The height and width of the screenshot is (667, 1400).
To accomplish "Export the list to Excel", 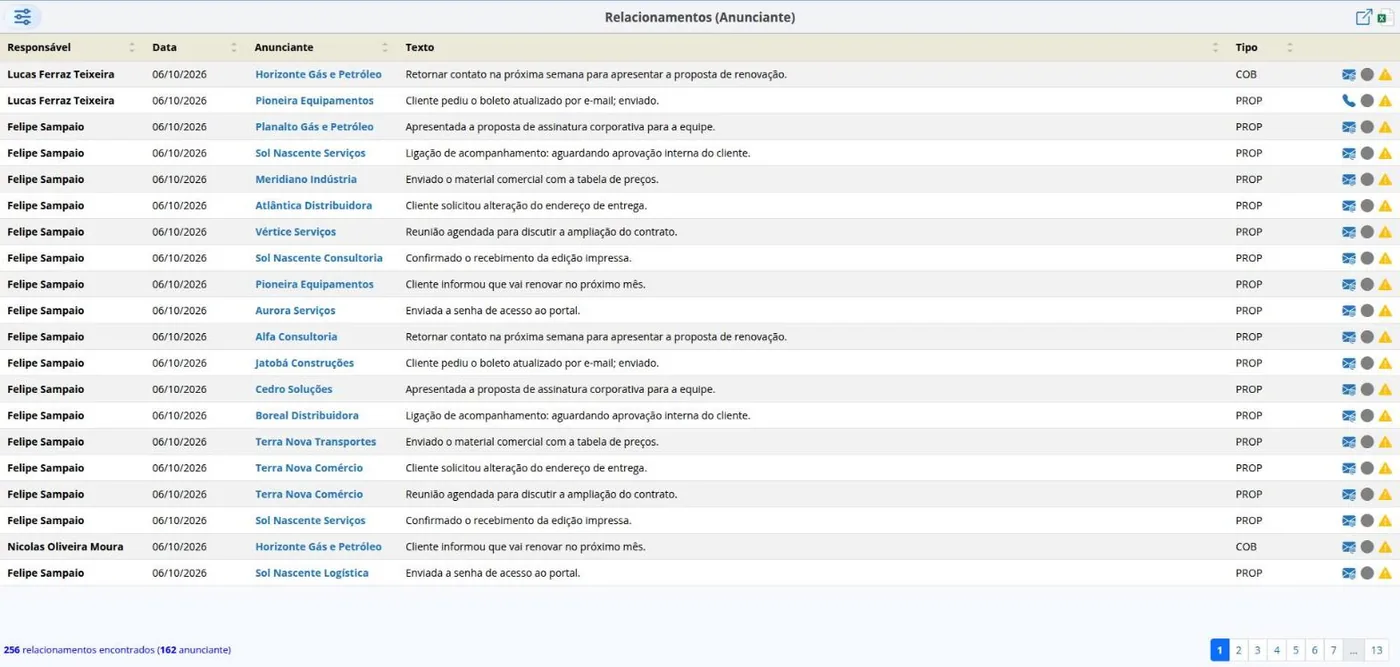I will click(1385, 17).
